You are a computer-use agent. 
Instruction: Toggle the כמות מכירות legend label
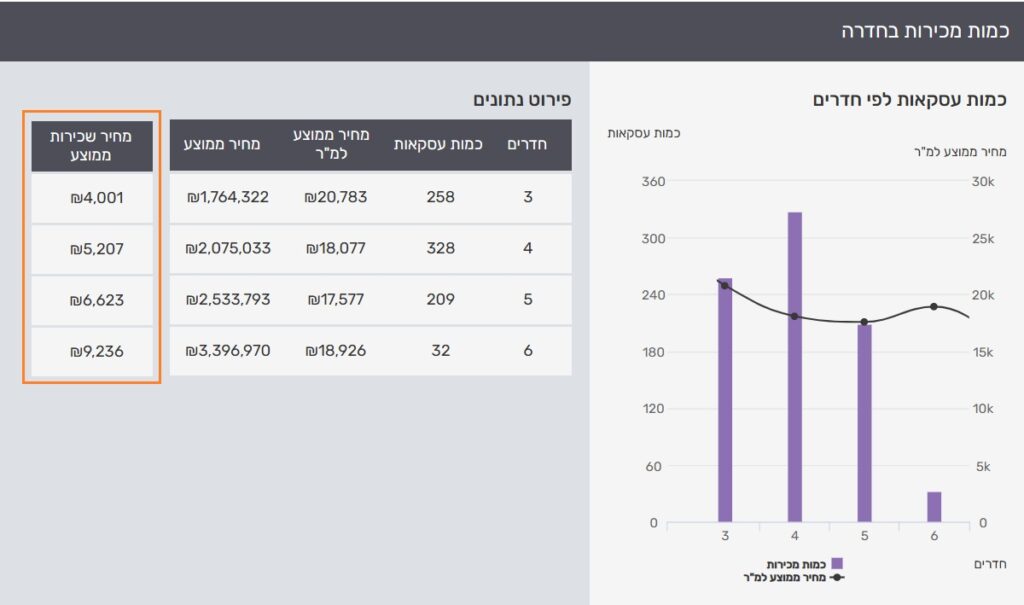[797, 564]
